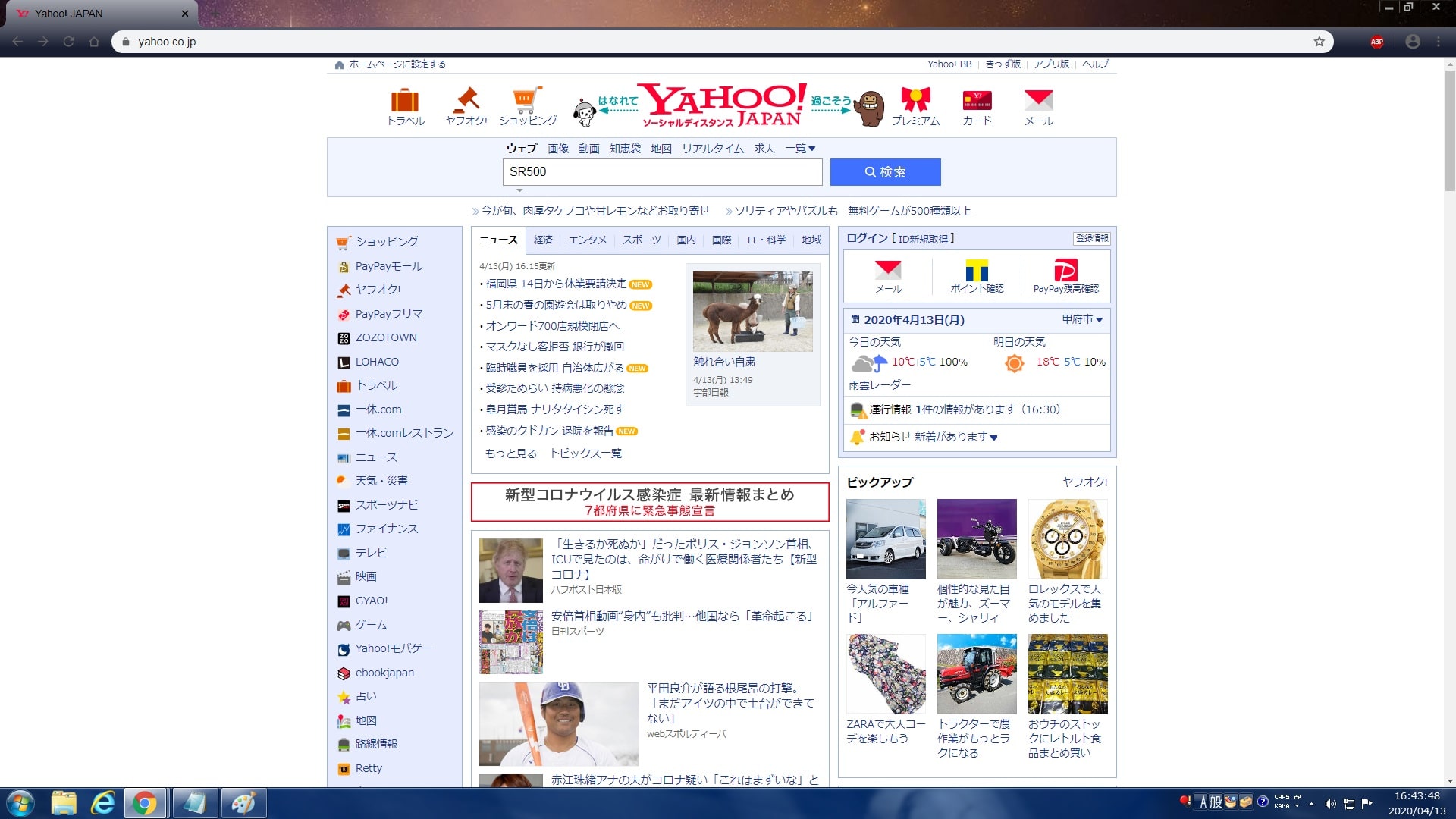This screenshot has width=1456, height=819.
Task: Expand search suggestions arrow below search box
Action: pyautogui.click(x=519, y=190)
